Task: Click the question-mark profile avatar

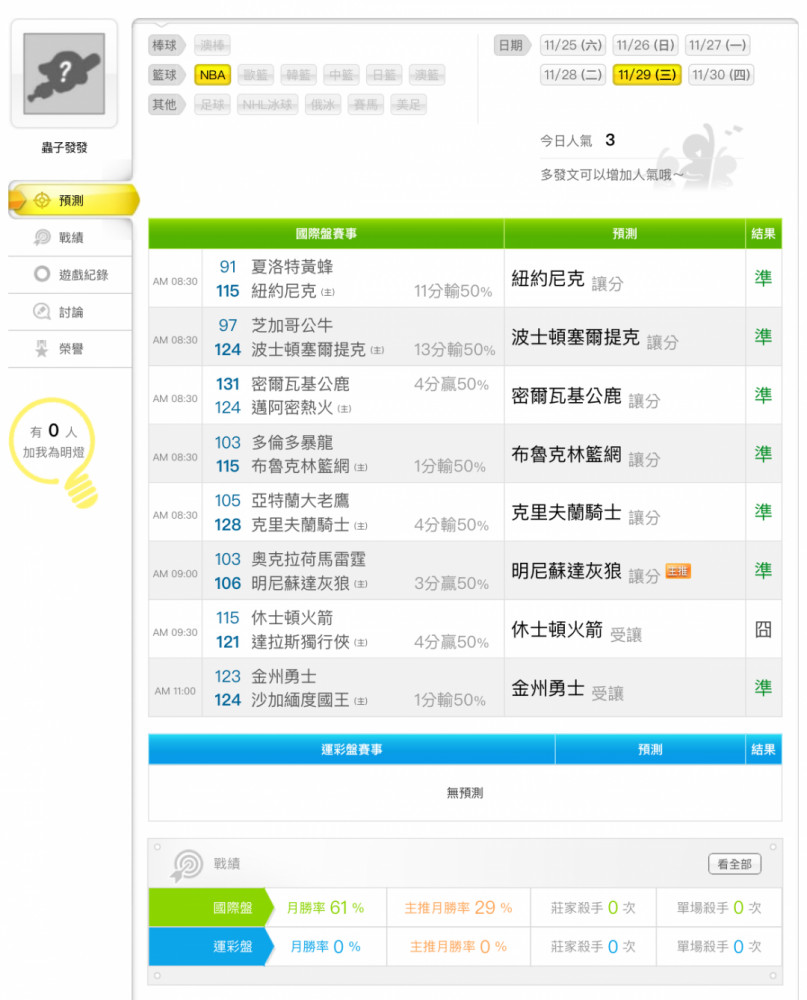Action: tap(64, 73)
